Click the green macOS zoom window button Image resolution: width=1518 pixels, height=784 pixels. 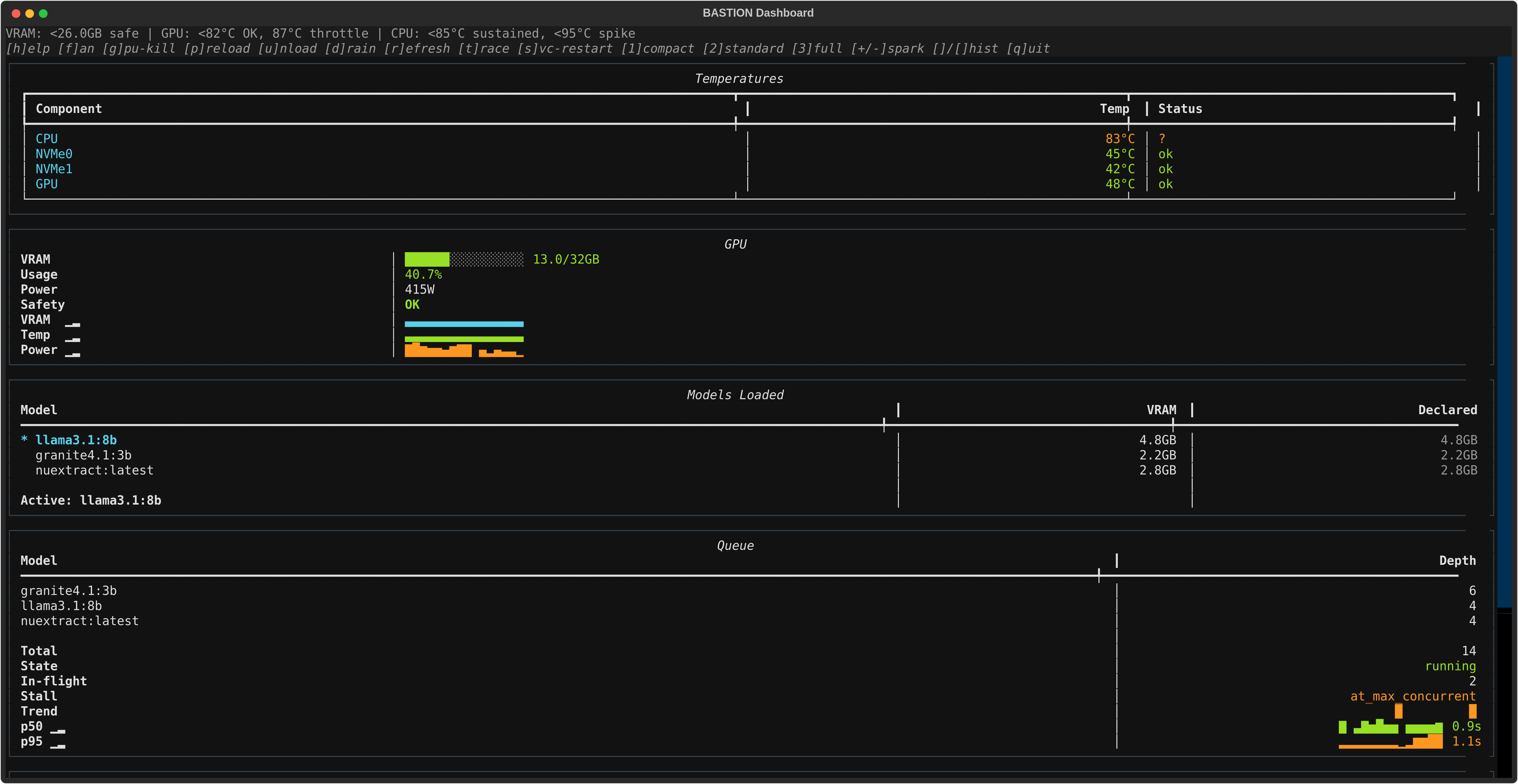(x=43, y=13)
